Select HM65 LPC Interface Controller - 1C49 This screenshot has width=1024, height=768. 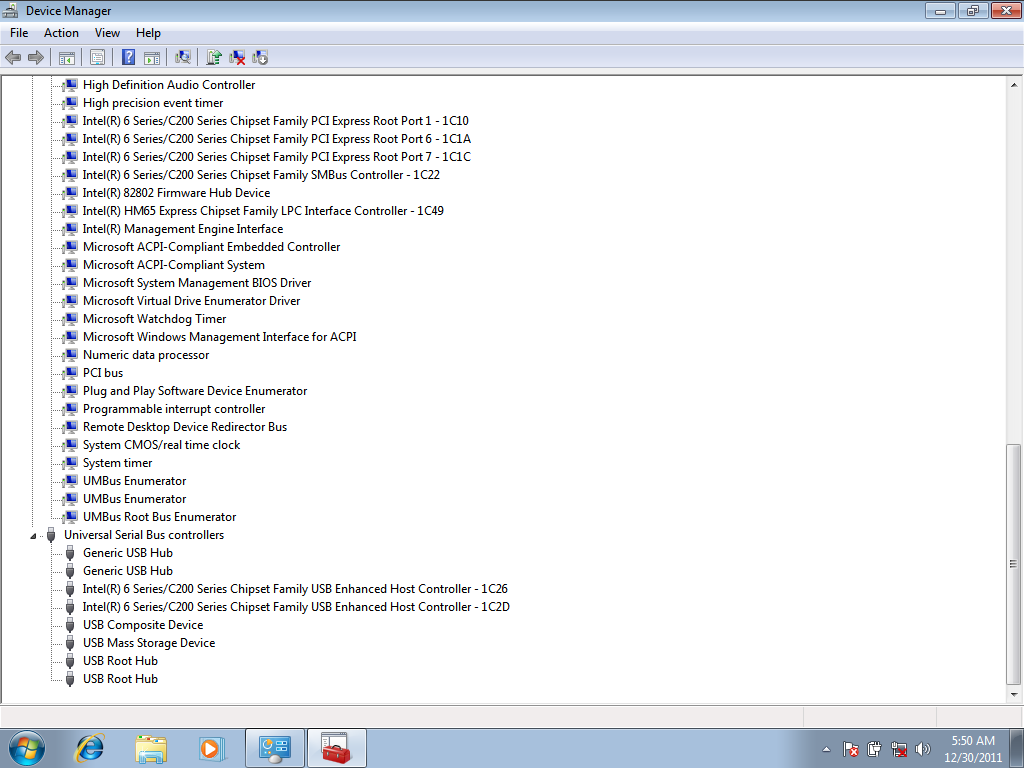pos(263,211)
